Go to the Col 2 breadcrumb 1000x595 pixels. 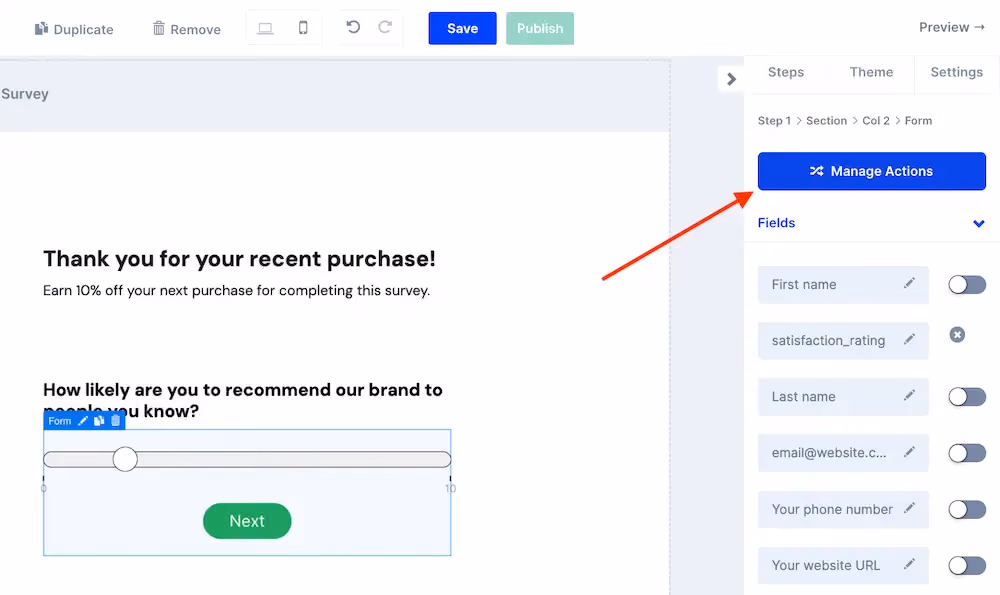pyautogui.click(x=876, y=121)
